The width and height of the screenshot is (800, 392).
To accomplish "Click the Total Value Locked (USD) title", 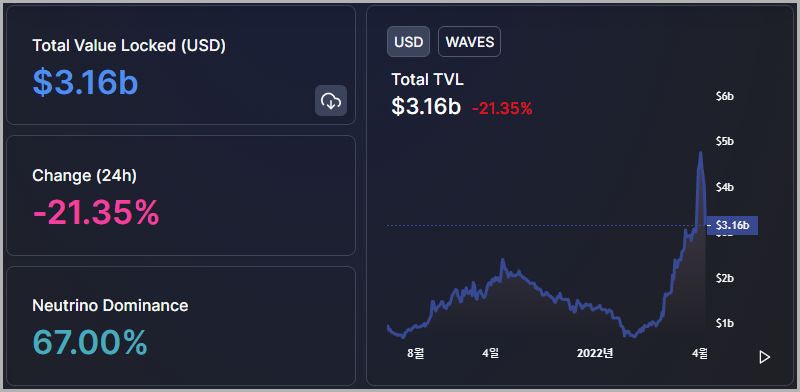I will tap(129, 45).
